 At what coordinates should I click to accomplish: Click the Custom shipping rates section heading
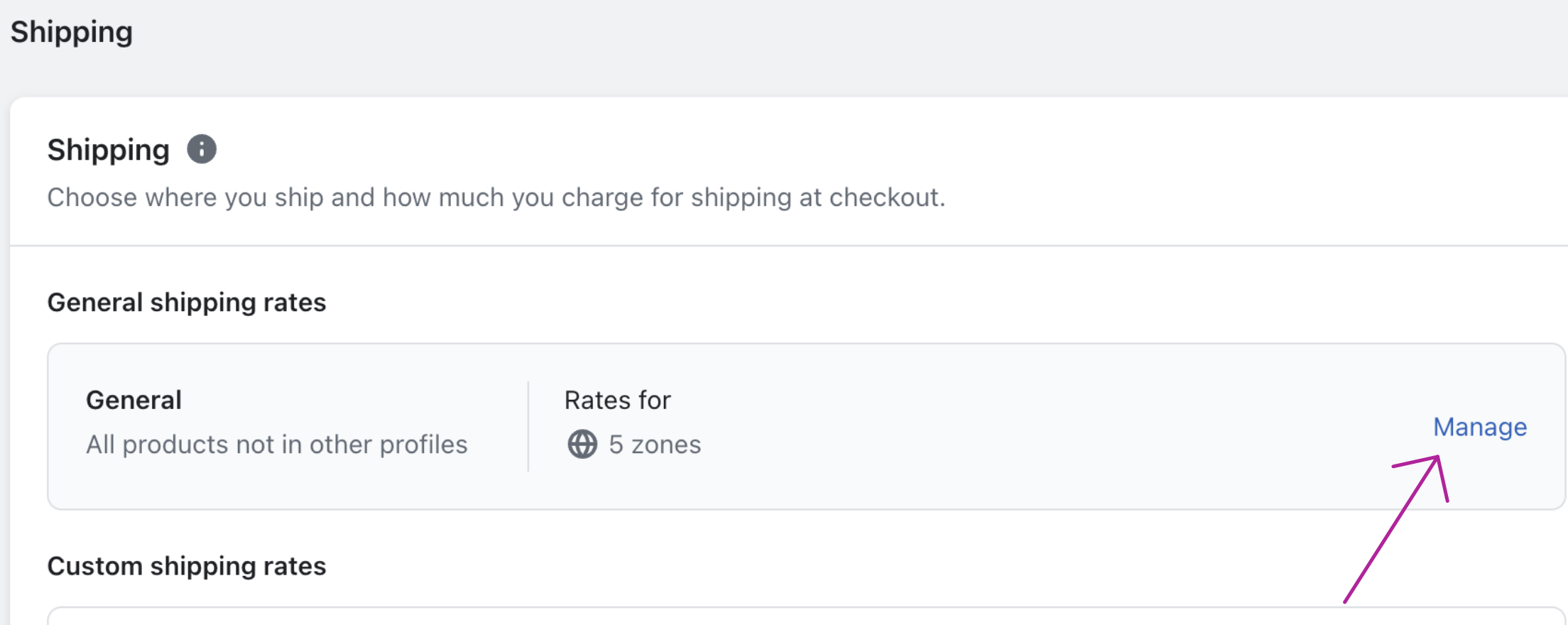[x=187, y=566]
